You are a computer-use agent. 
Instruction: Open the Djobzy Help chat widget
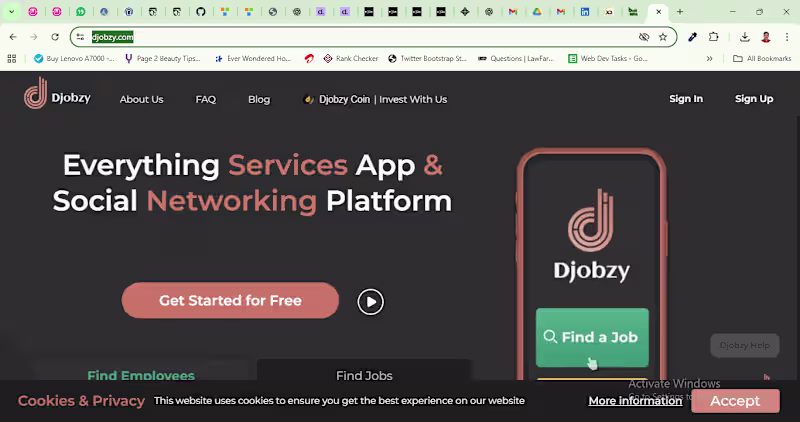(744, 345)
